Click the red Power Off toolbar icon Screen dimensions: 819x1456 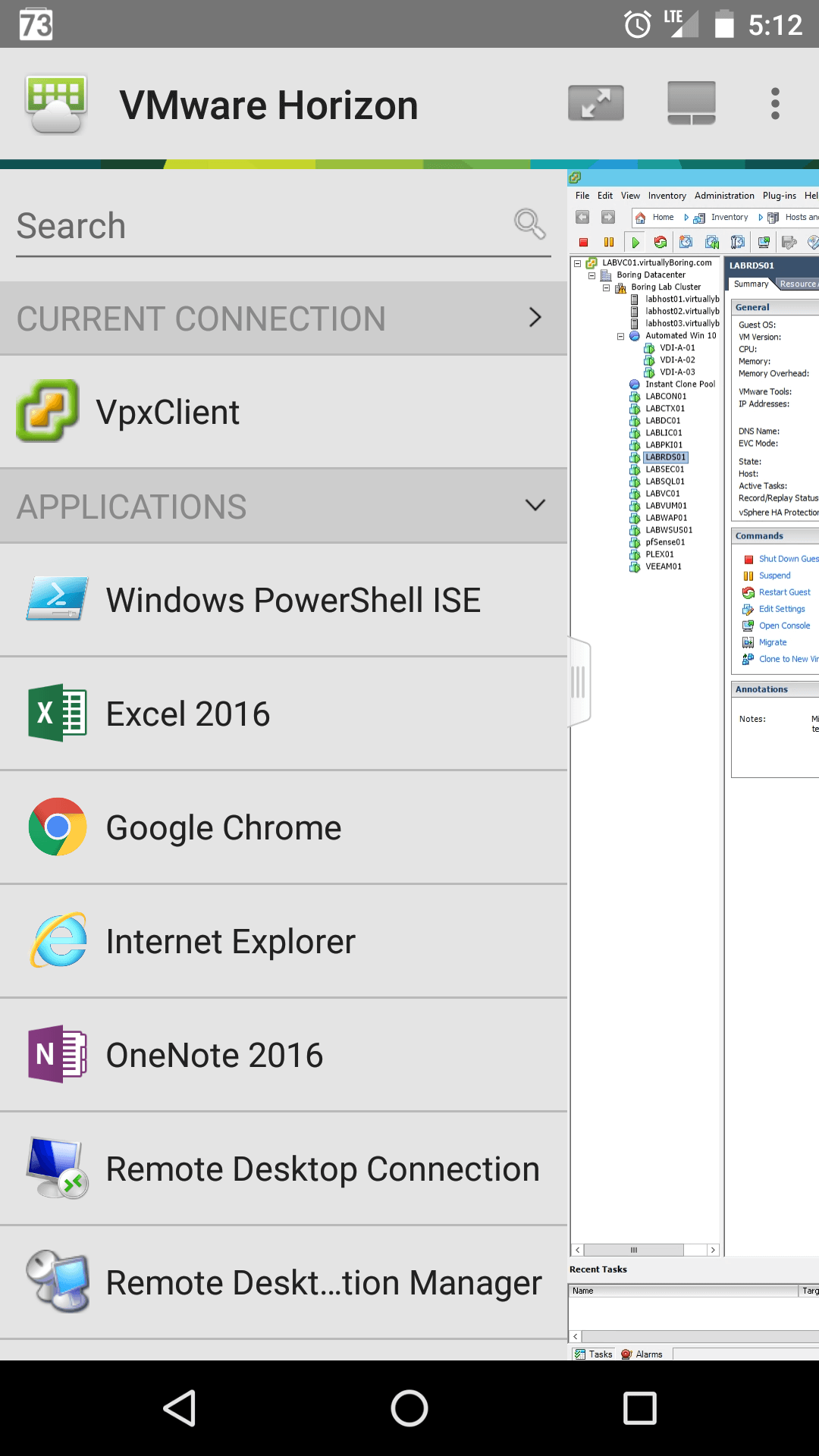pos(583,243)
